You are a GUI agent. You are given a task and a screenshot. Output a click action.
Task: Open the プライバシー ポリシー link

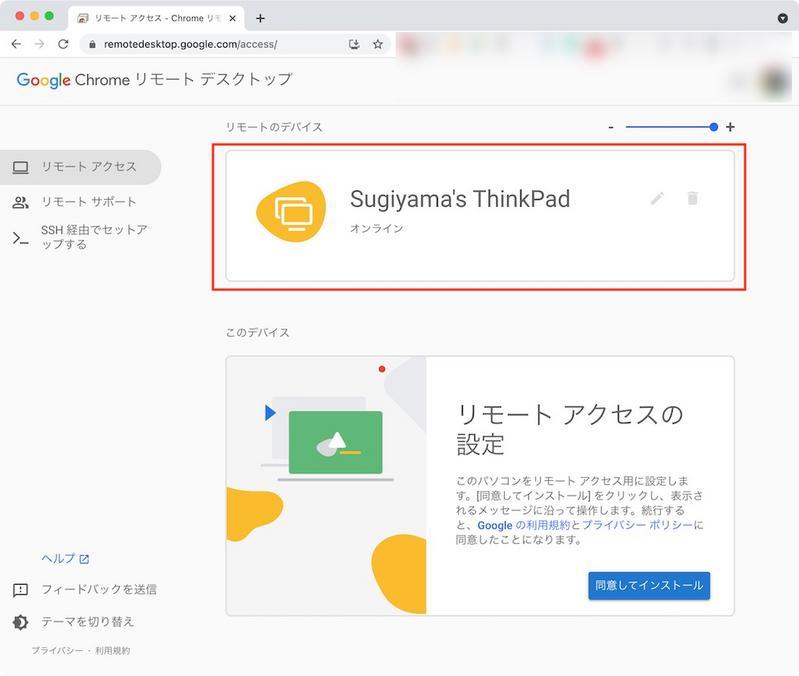click(x=637, y=525)
